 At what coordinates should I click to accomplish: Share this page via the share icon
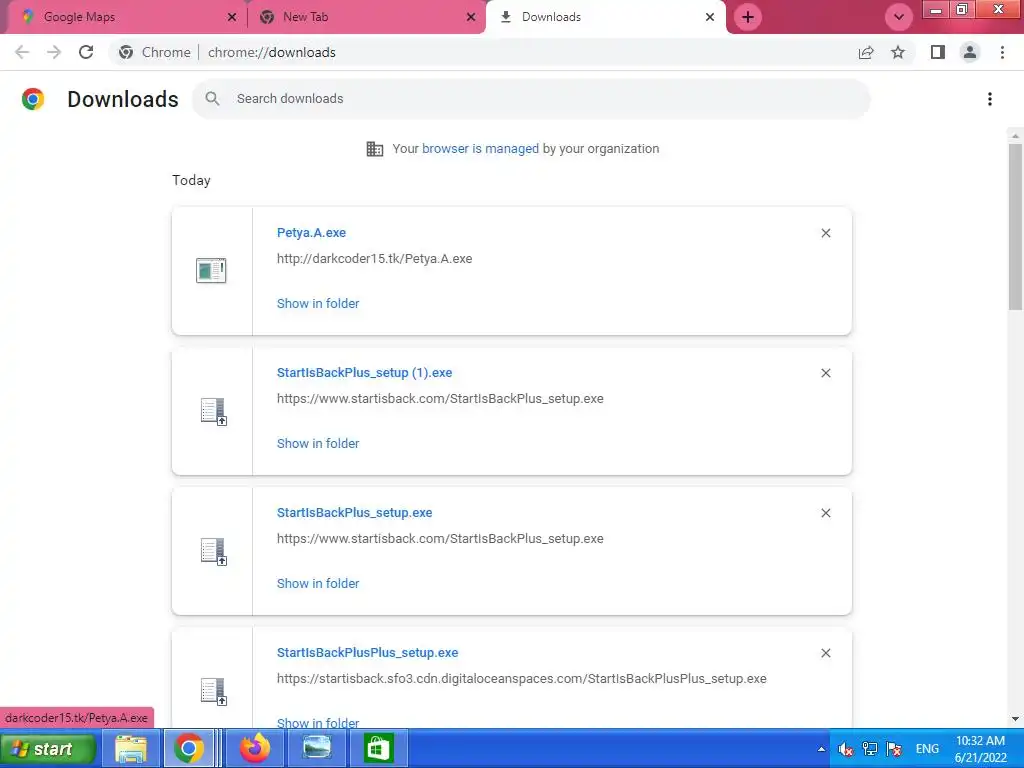coord(866,52)
